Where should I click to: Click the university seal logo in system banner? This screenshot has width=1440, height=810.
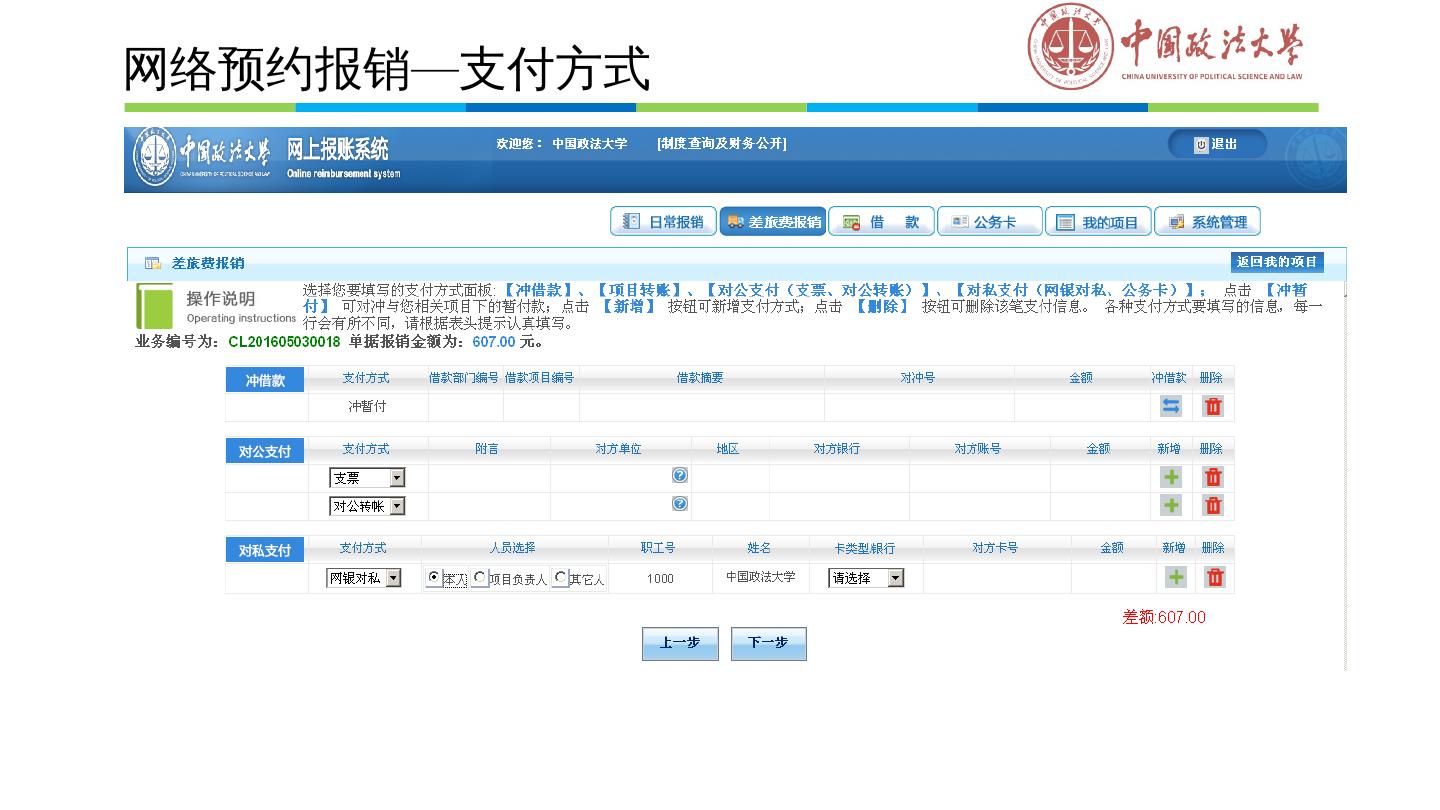tap(154, 157)
